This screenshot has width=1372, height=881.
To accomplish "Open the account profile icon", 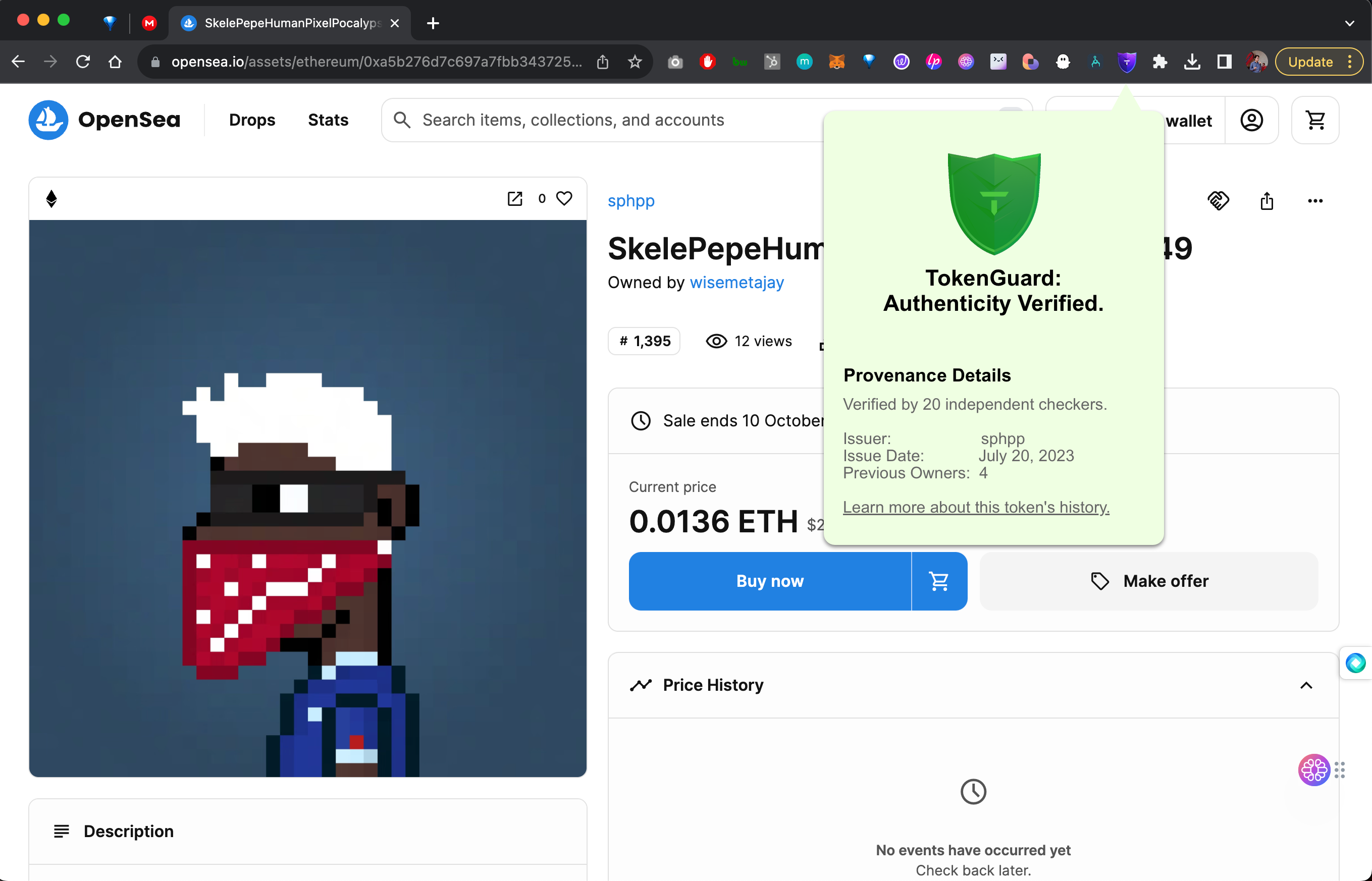I will 1251,120.
